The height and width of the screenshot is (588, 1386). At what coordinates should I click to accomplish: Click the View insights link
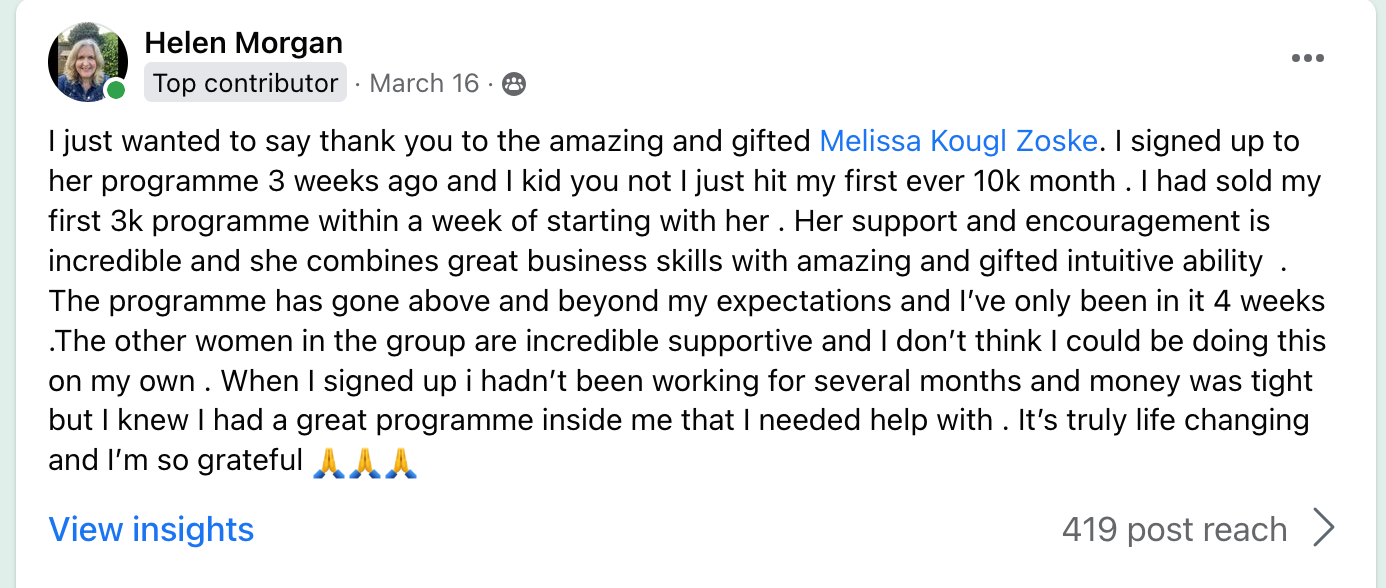(x=151, y=529)
